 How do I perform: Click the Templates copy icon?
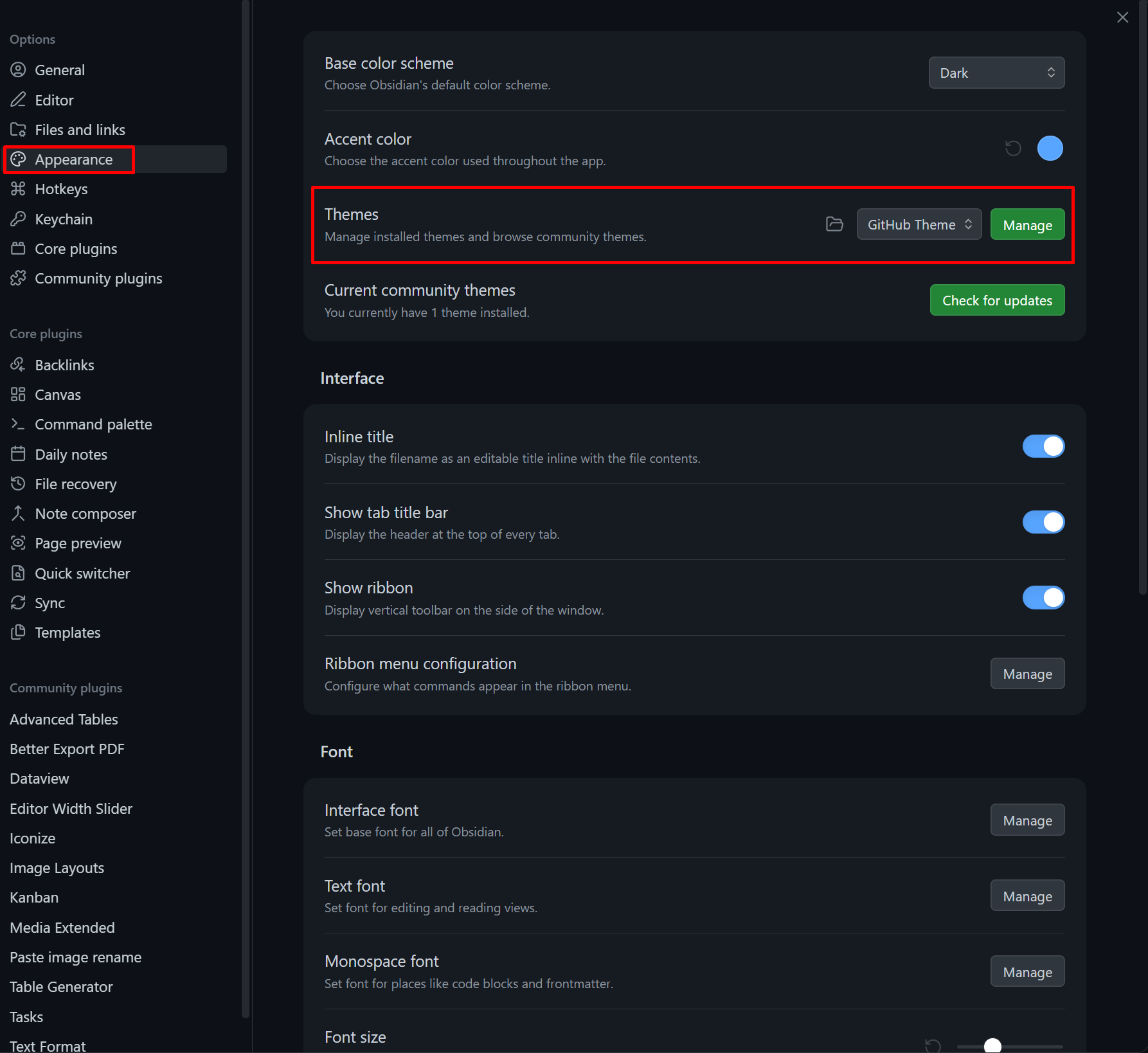[18, 632]
